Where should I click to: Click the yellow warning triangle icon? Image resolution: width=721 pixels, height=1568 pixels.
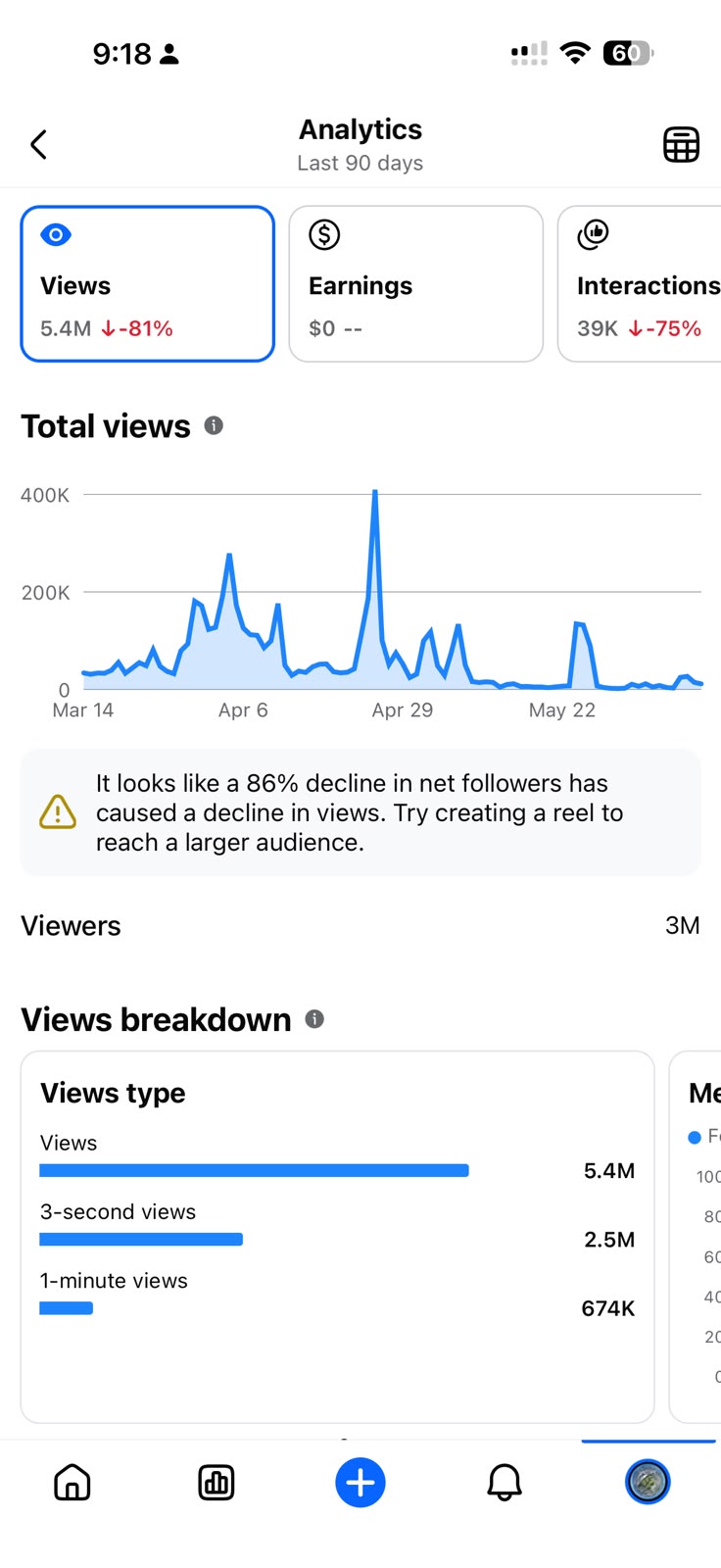[x=58, y=812]
